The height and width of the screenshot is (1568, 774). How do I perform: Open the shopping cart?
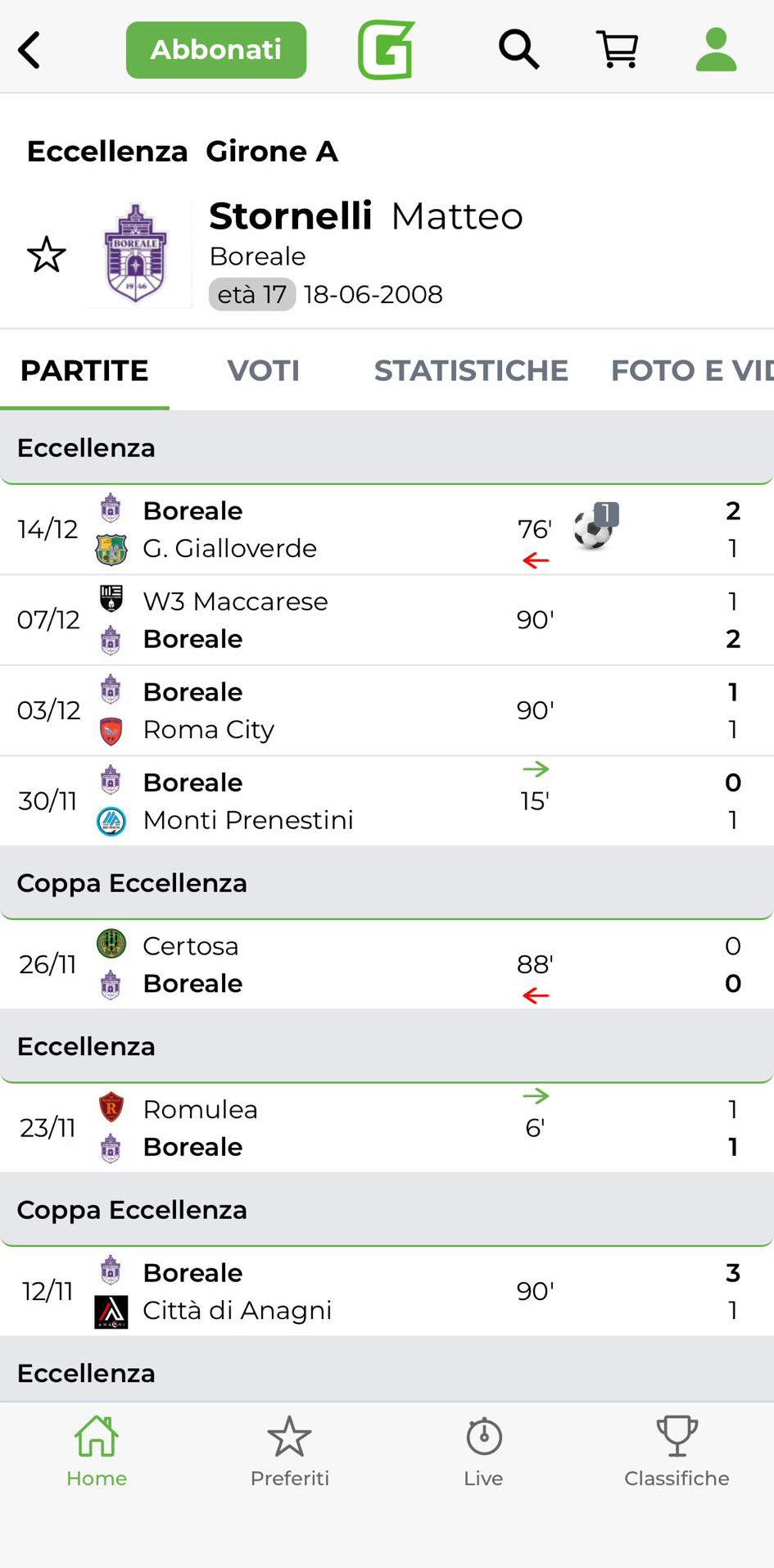pos(617,50)
